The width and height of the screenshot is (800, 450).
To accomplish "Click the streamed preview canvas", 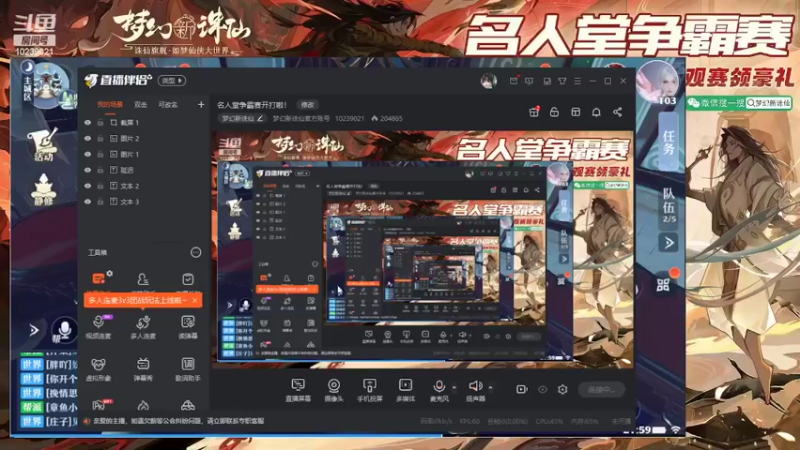I will click(423, 249).
